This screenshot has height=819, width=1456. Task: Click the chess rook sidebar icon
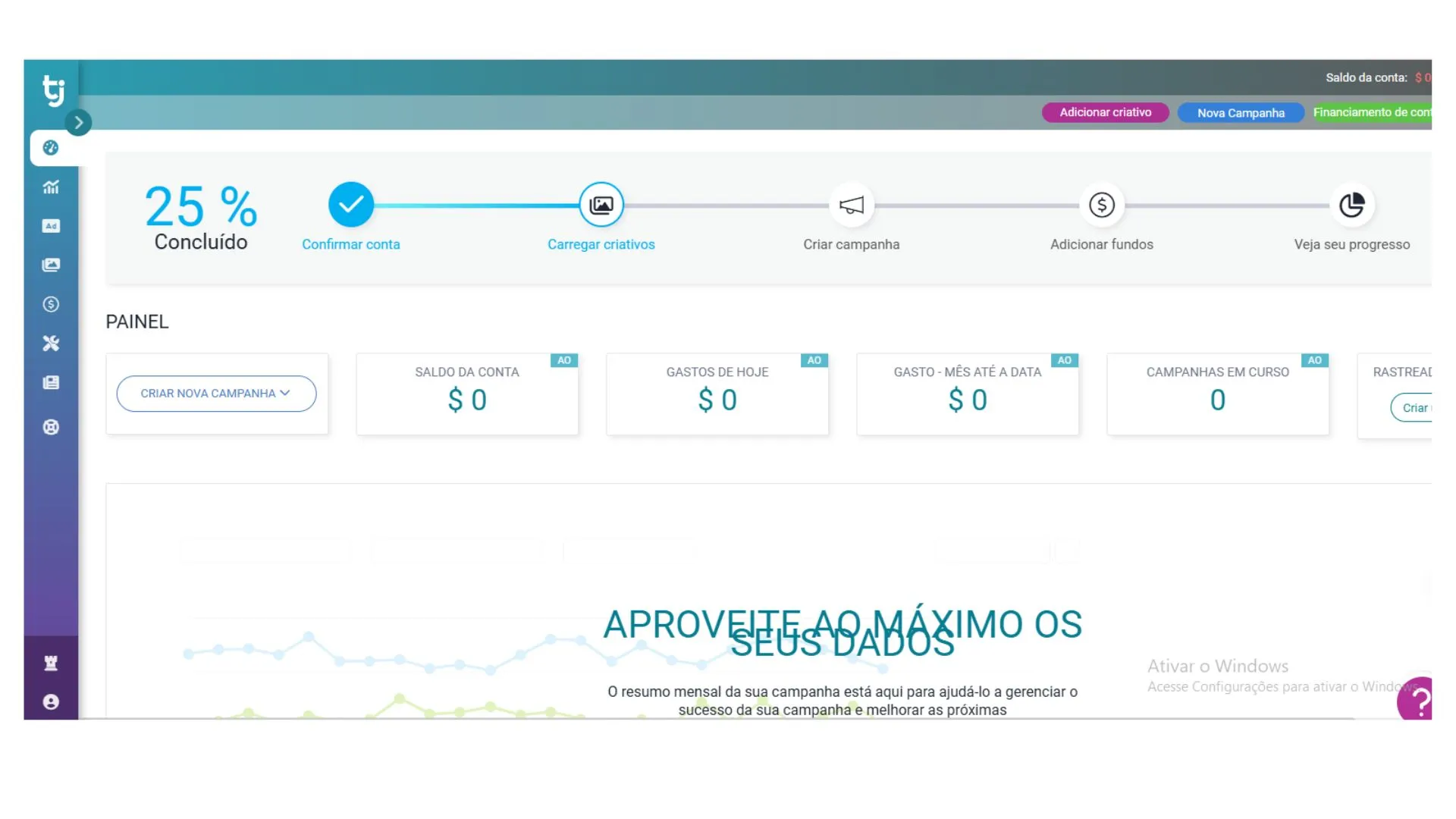coord(51,664)
